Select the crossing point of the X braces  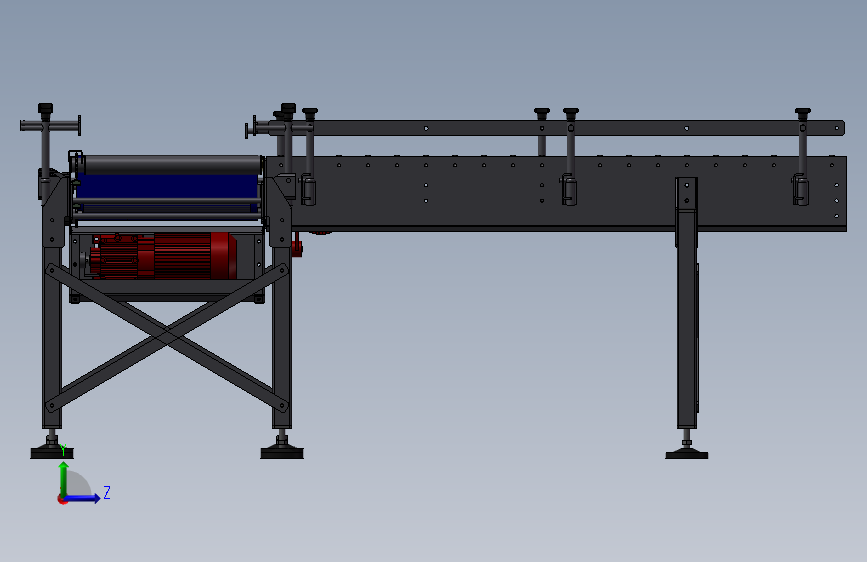point(167,336)
